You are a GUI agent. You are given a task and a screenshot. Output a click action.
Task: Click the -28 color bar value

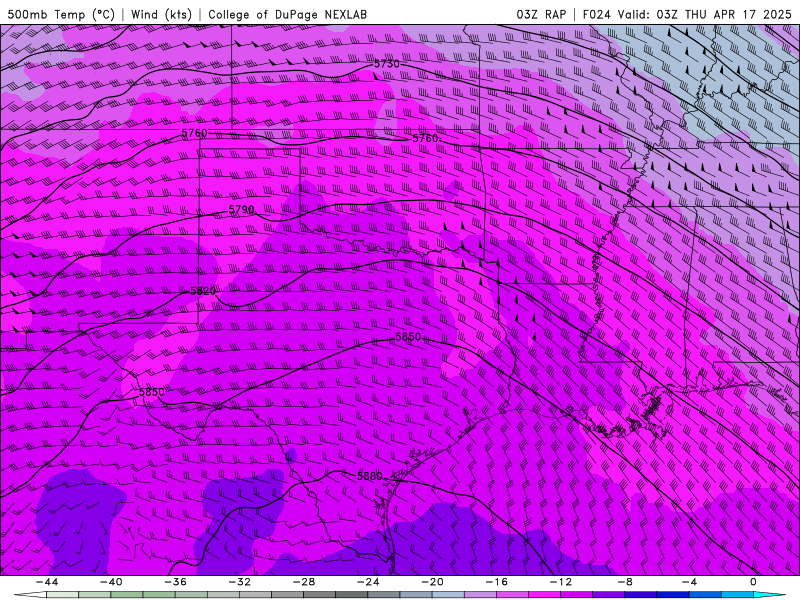tap(304, 582)
